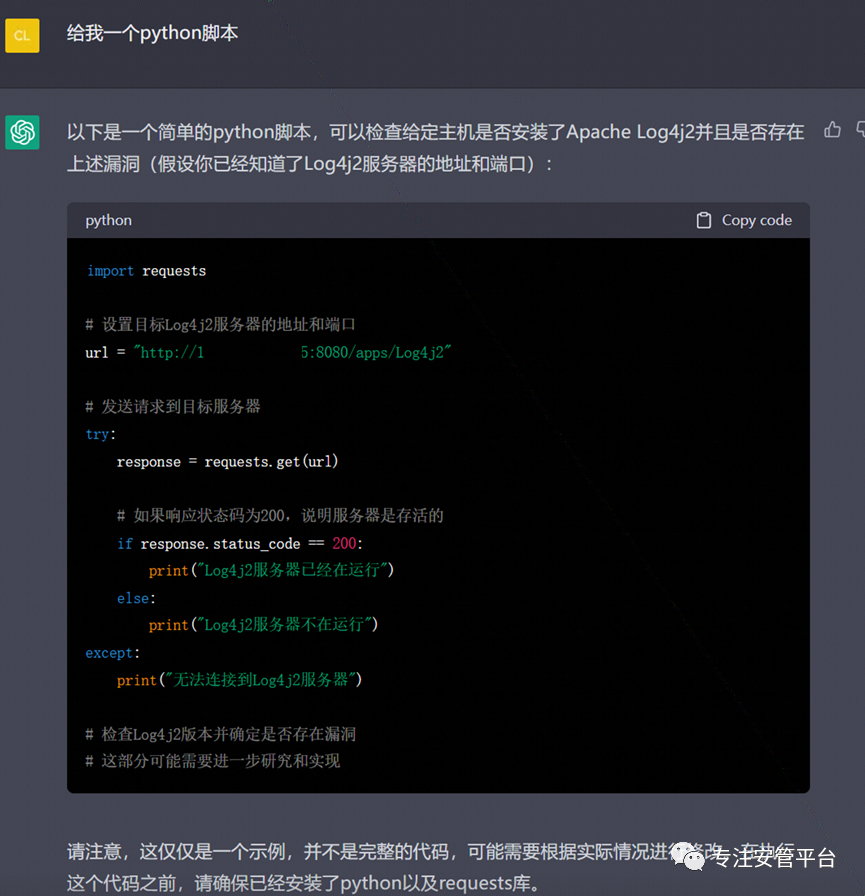Click user message 给我一个python脚本

[152, 33]
